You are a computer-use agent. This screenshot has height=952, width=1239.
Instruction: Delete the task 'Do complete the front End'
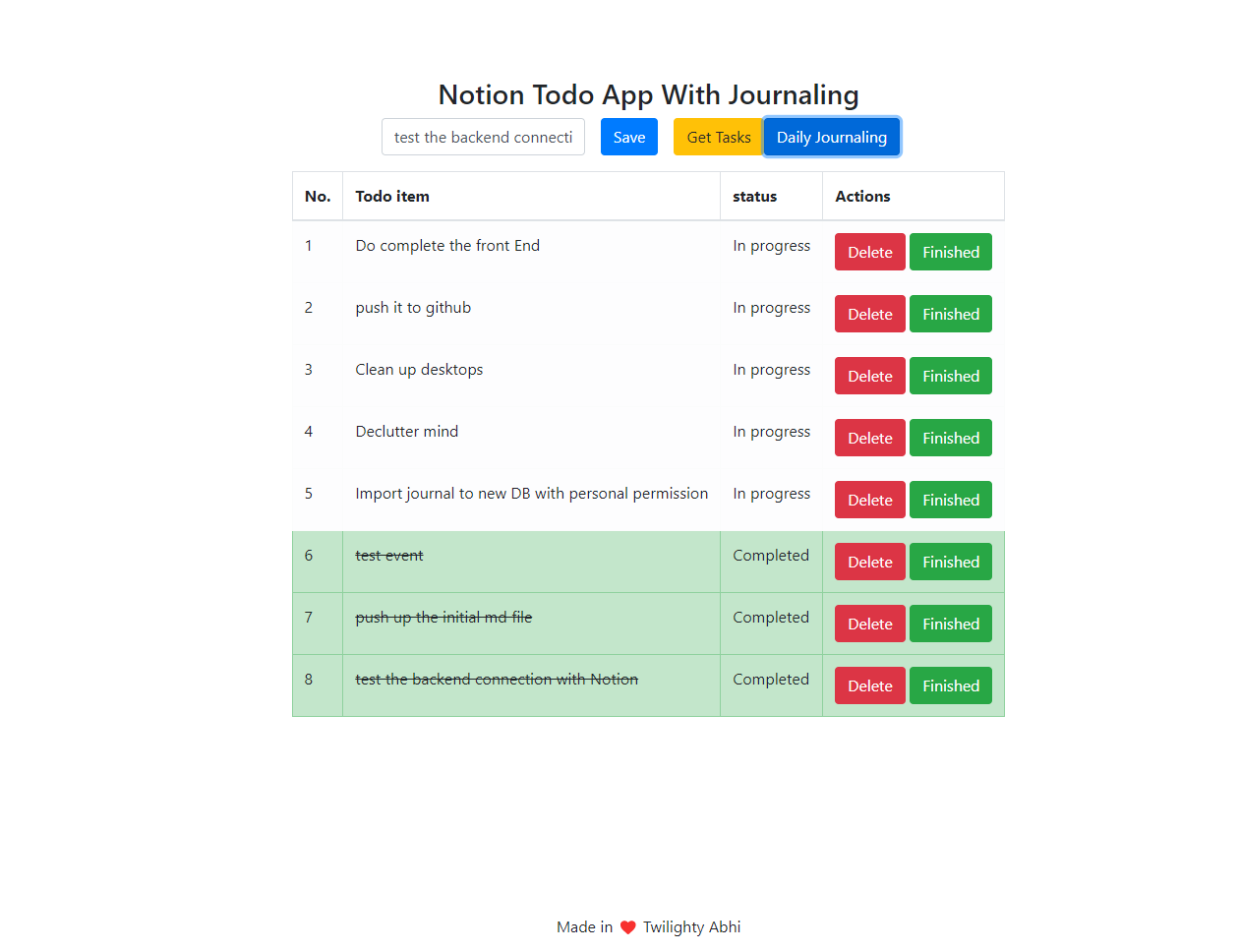pos(869,252)
